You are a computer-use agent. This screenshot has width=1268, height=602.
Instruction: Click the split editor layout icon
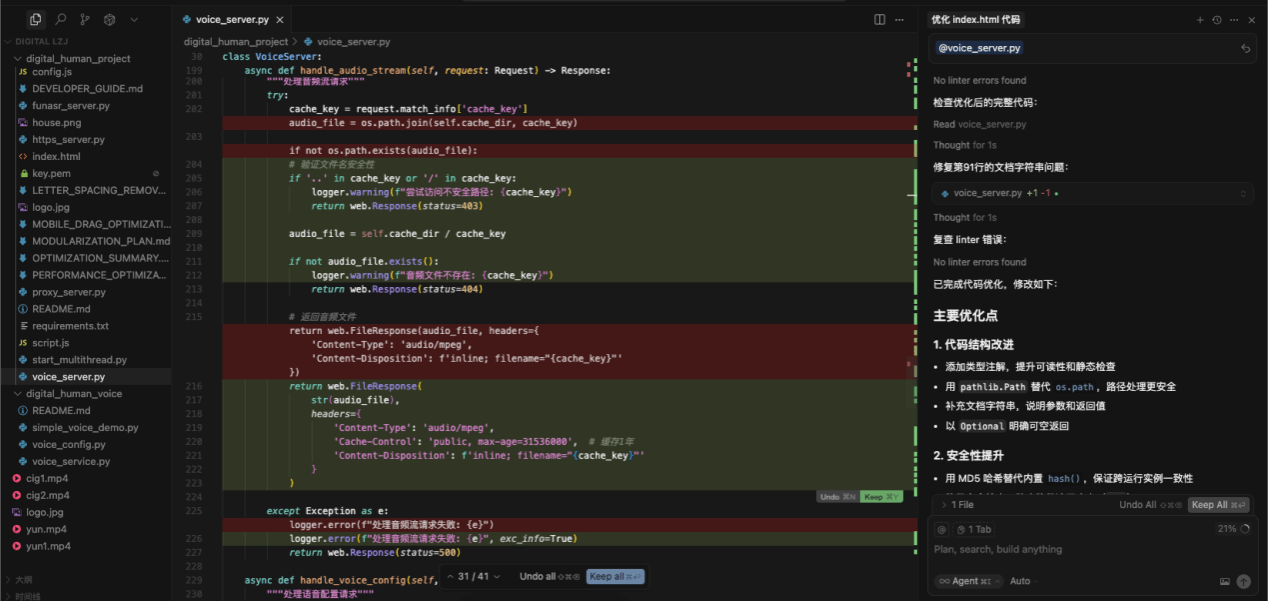coord(880,19)
